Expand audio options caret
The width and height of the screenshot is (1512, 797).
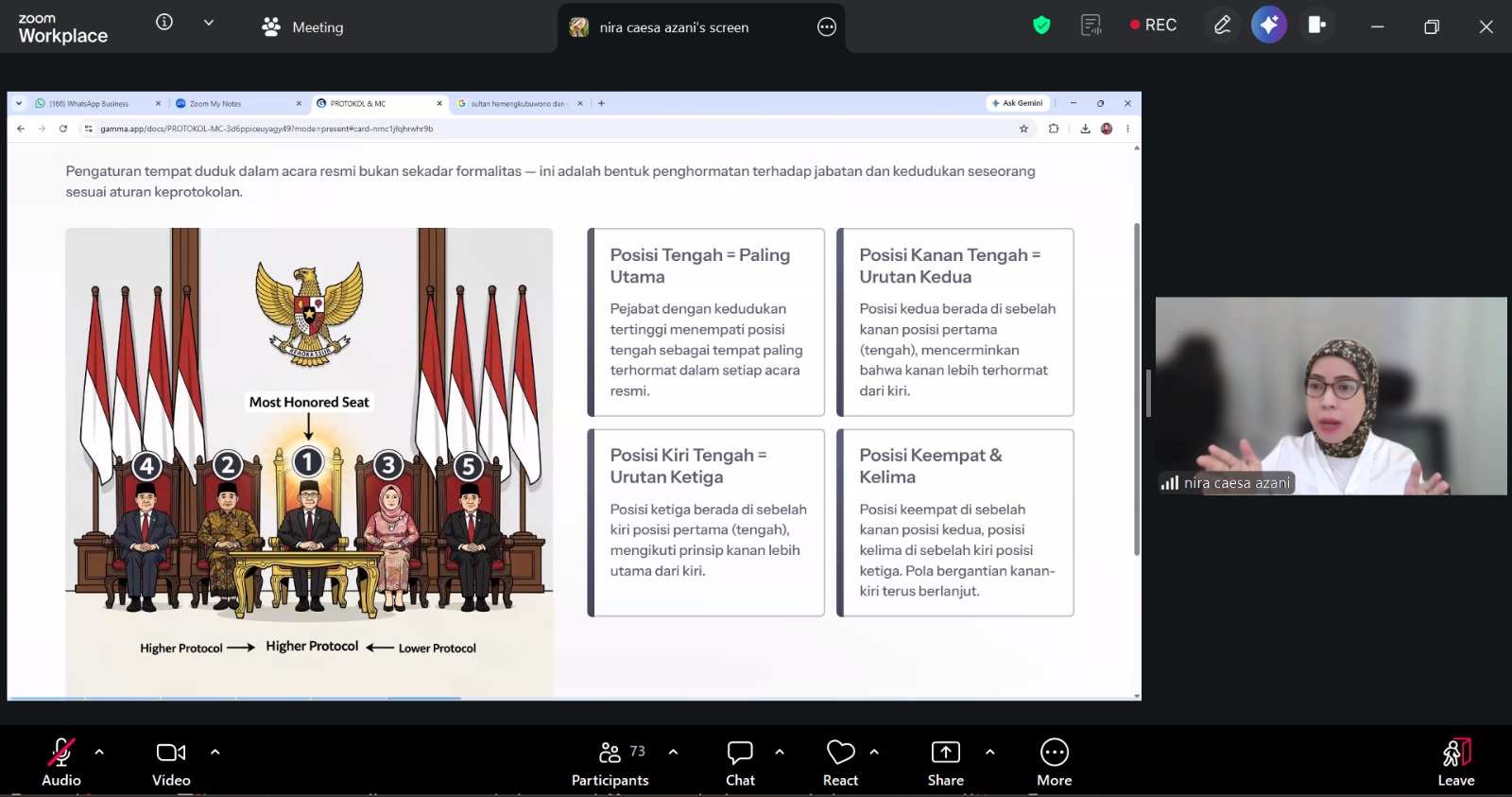click(x=99, y=753)
